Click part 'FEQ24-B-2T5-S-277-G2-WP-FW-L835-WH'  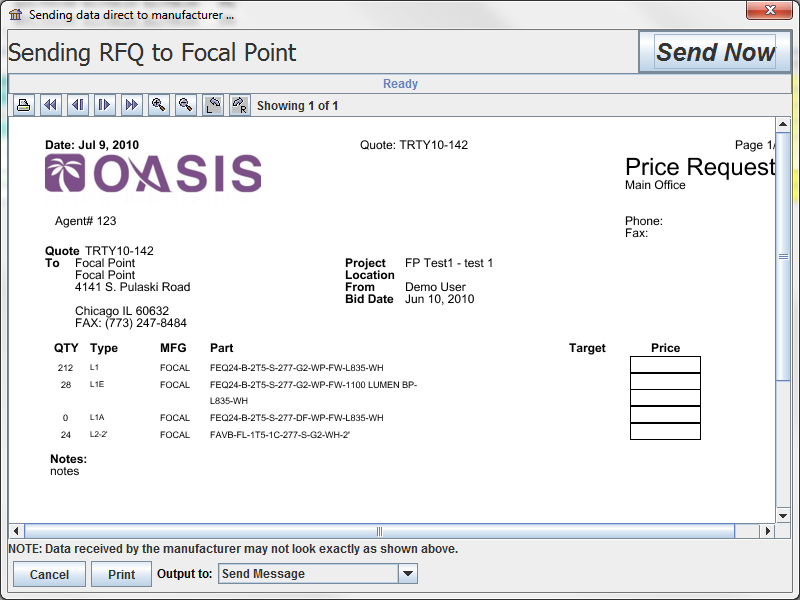pyautogui.click(x=296, y=368)
